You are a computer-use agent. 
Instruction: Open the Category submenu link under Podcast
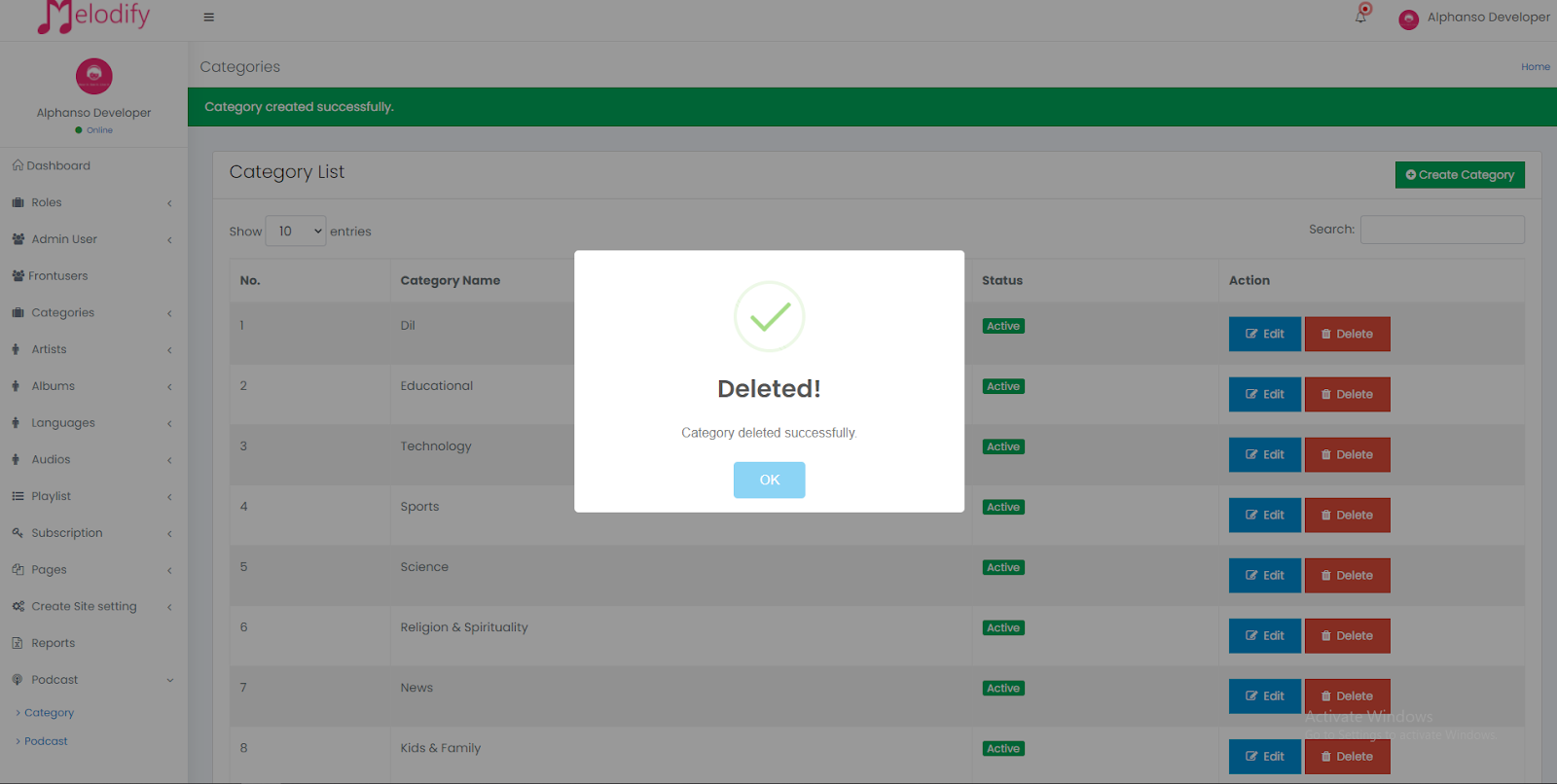tap(49, 713)
